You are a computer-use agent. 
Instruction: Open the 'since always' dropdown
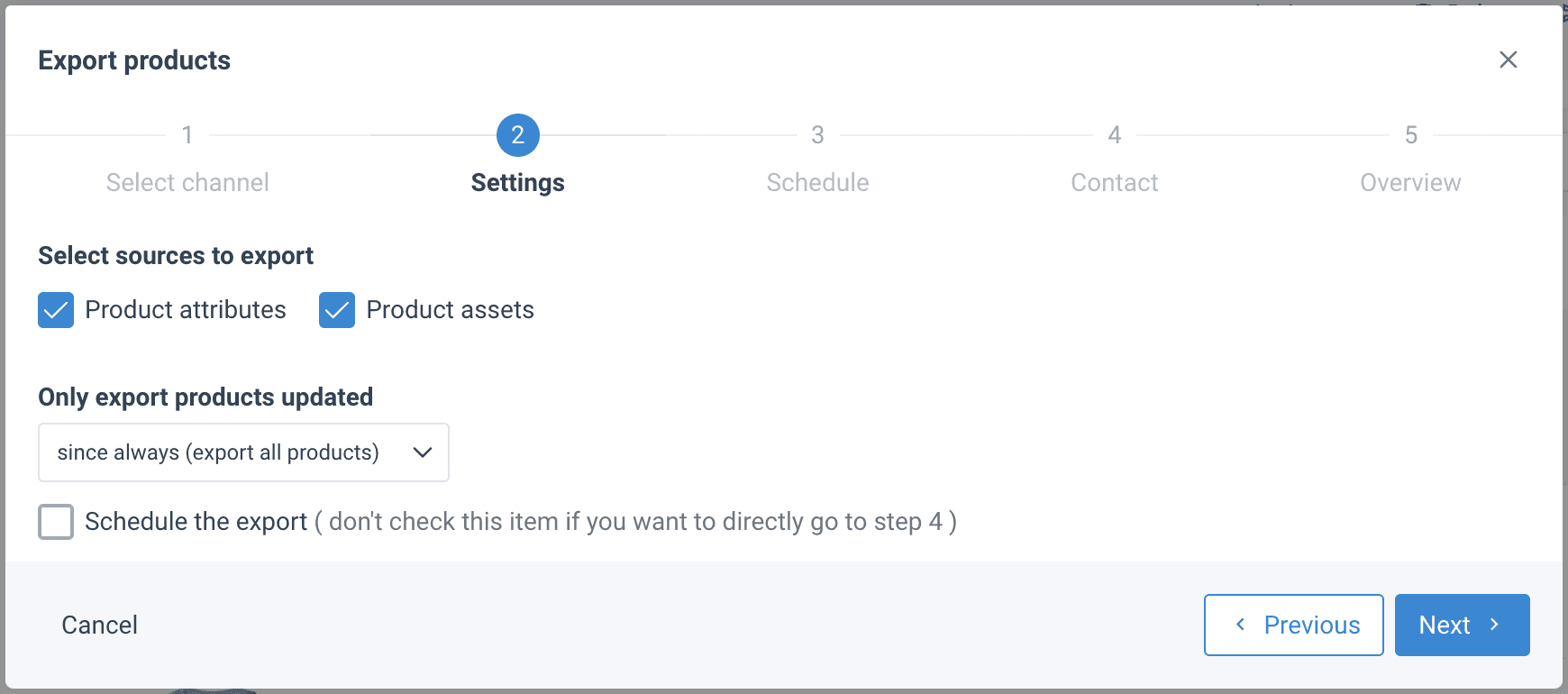[x=243, y=452]
